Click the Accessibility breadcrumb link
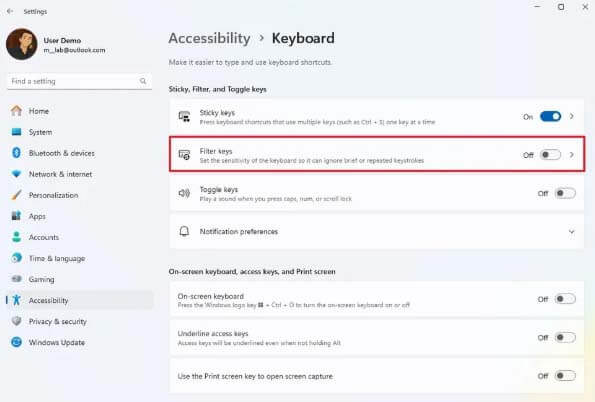Viewport: 595px width, 402px height. coord(209,38)
